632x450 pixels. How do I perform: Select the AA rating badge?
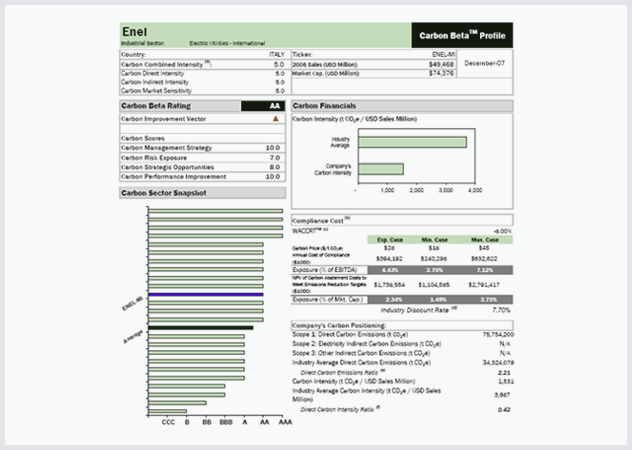pos(263,106)
